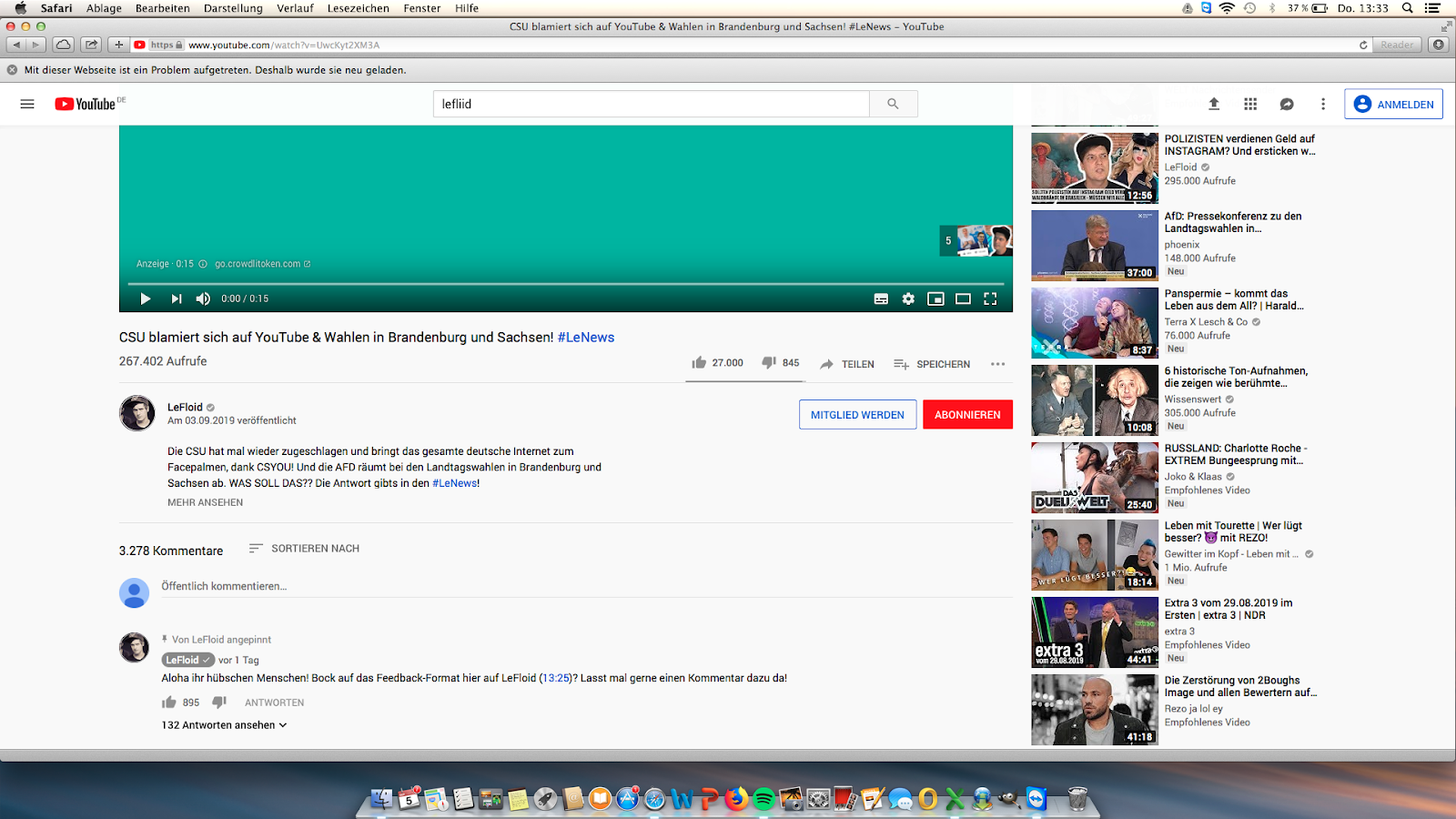Enter fullscreen mode

[x=990, y=298]
